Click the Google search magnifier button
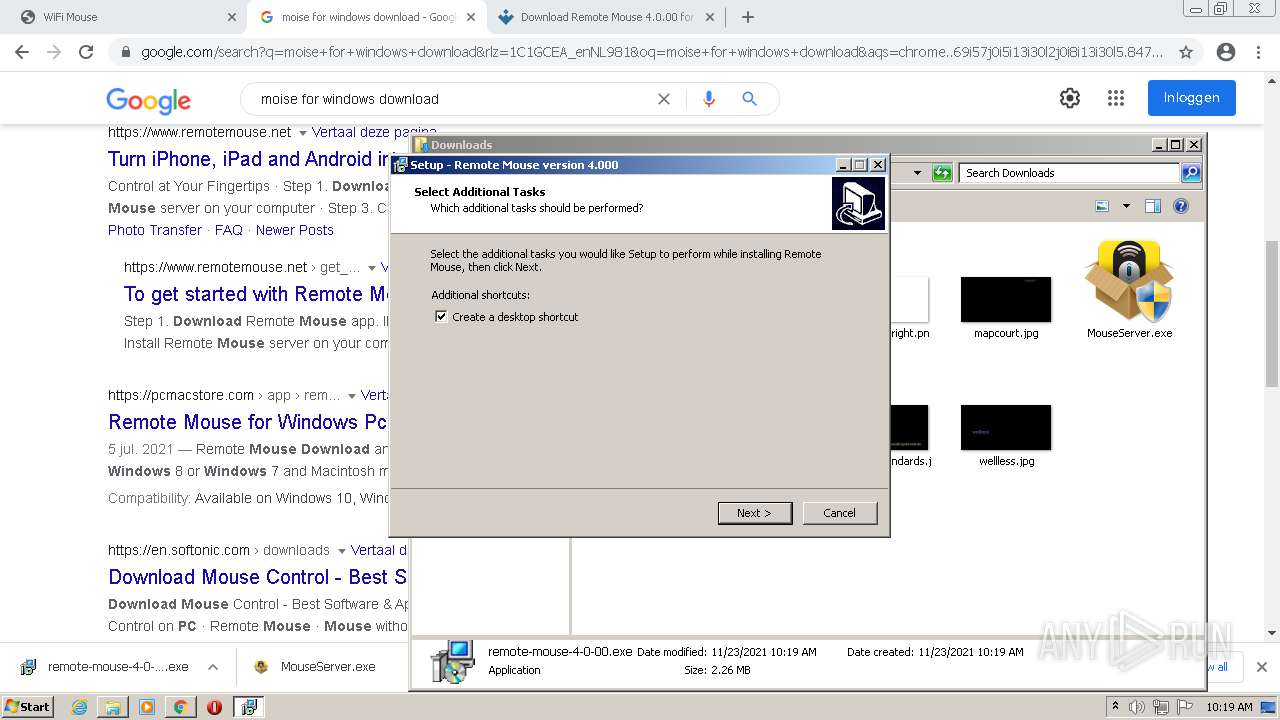1280x720 pixels. tap(749, 99)
